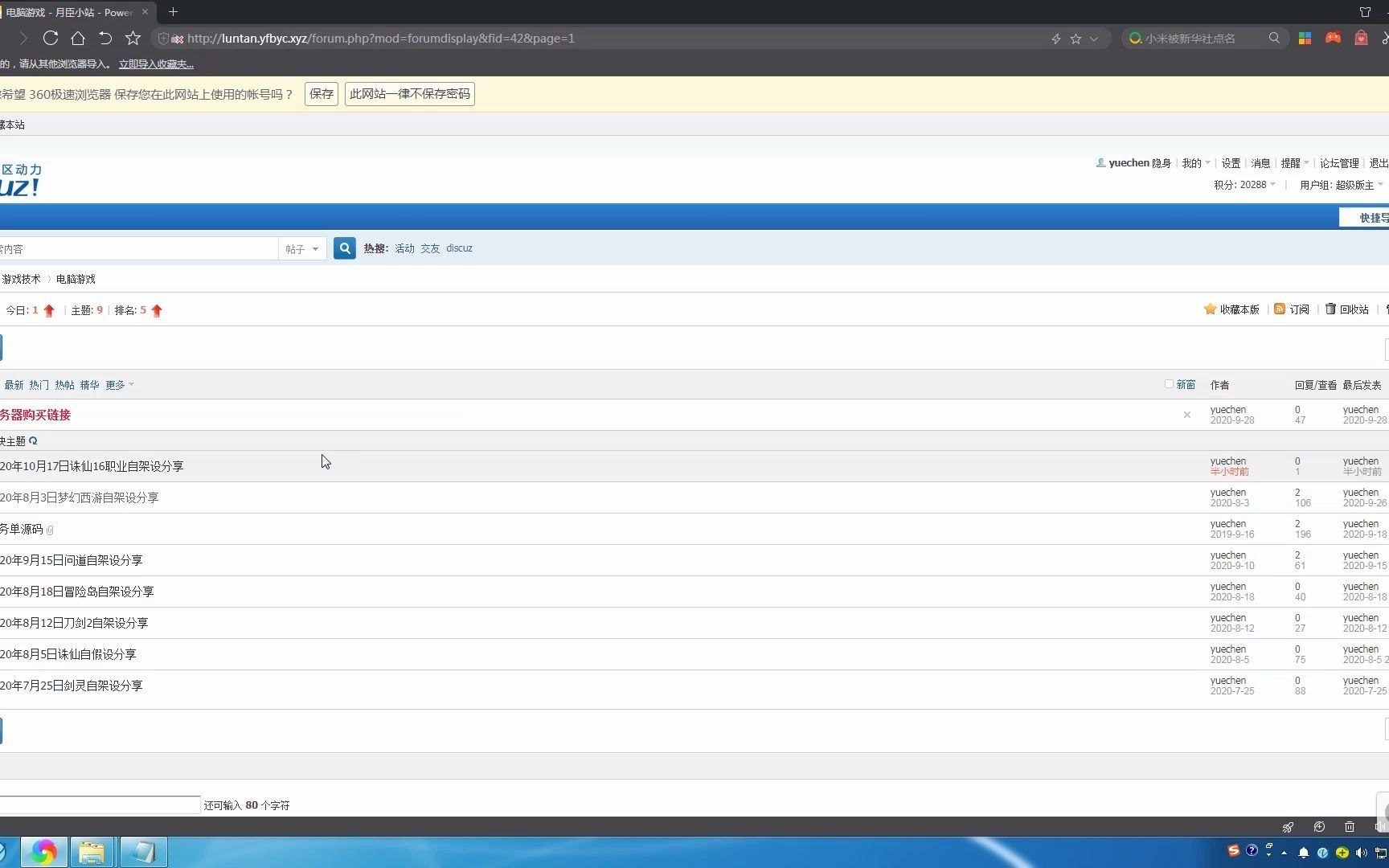Open thread 9月15日问道自架设分享
The width and height of the screenshot is (1389, 868).
pos(71,560)
